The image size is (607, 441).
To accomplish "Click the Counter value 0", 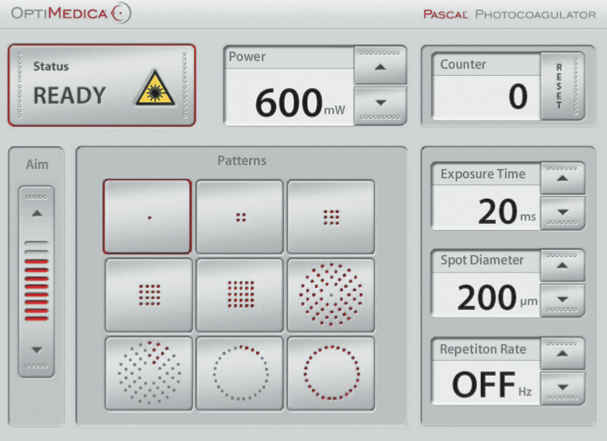I will [518, 96].
